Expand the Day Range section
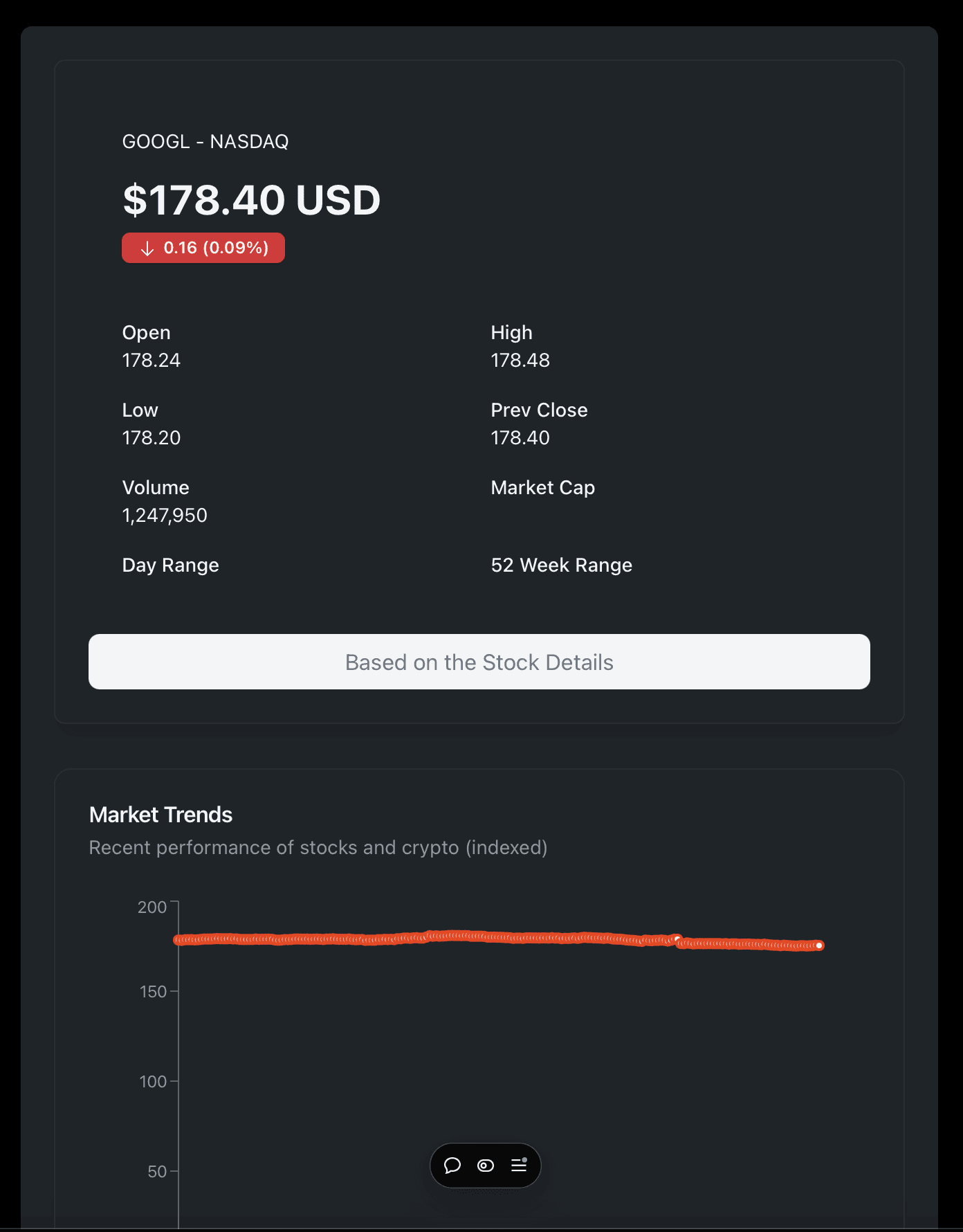The height and width of the screenshot is (1232, 963). point(169,565)
